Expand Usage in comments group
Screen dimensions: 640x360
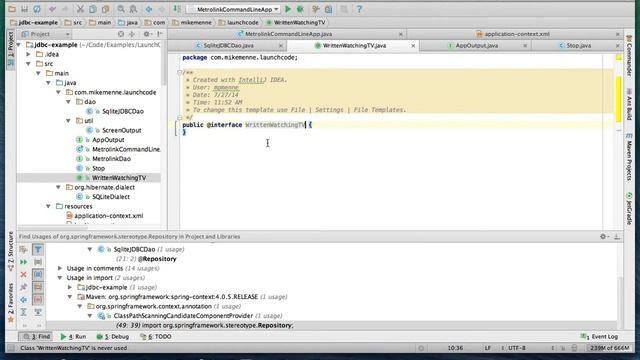(60, 268)
